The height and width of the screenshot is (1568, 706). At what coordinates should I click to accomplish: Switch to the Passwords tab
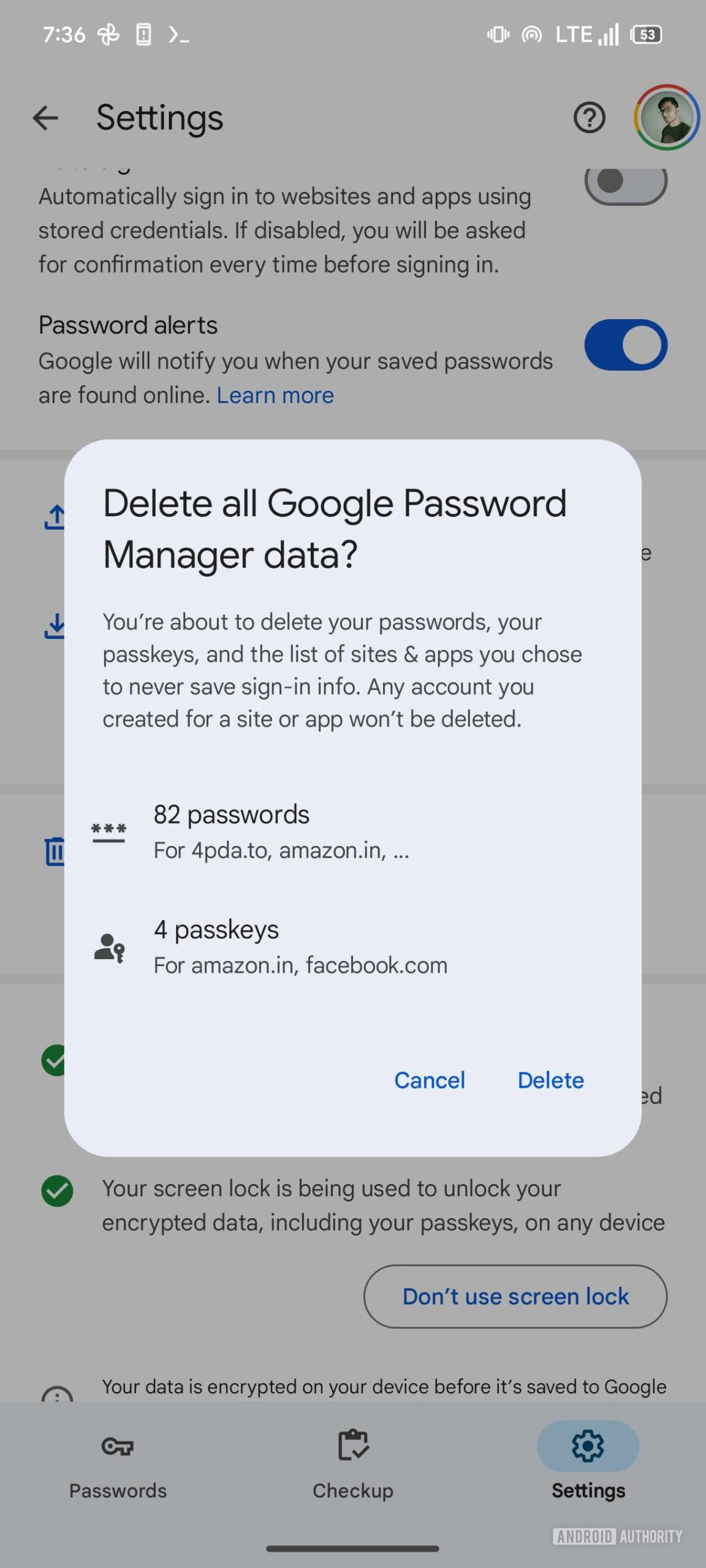coord(118,1465)
